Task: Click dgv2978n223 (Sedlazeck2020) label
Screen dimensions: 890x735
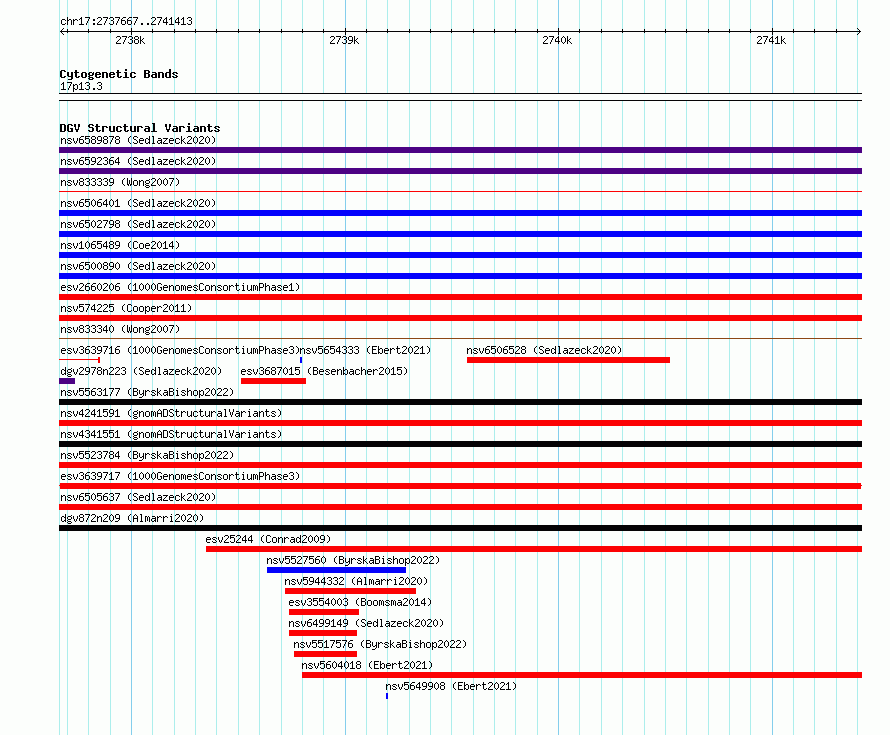Action: pyautogui.click(x=141, y=371)
